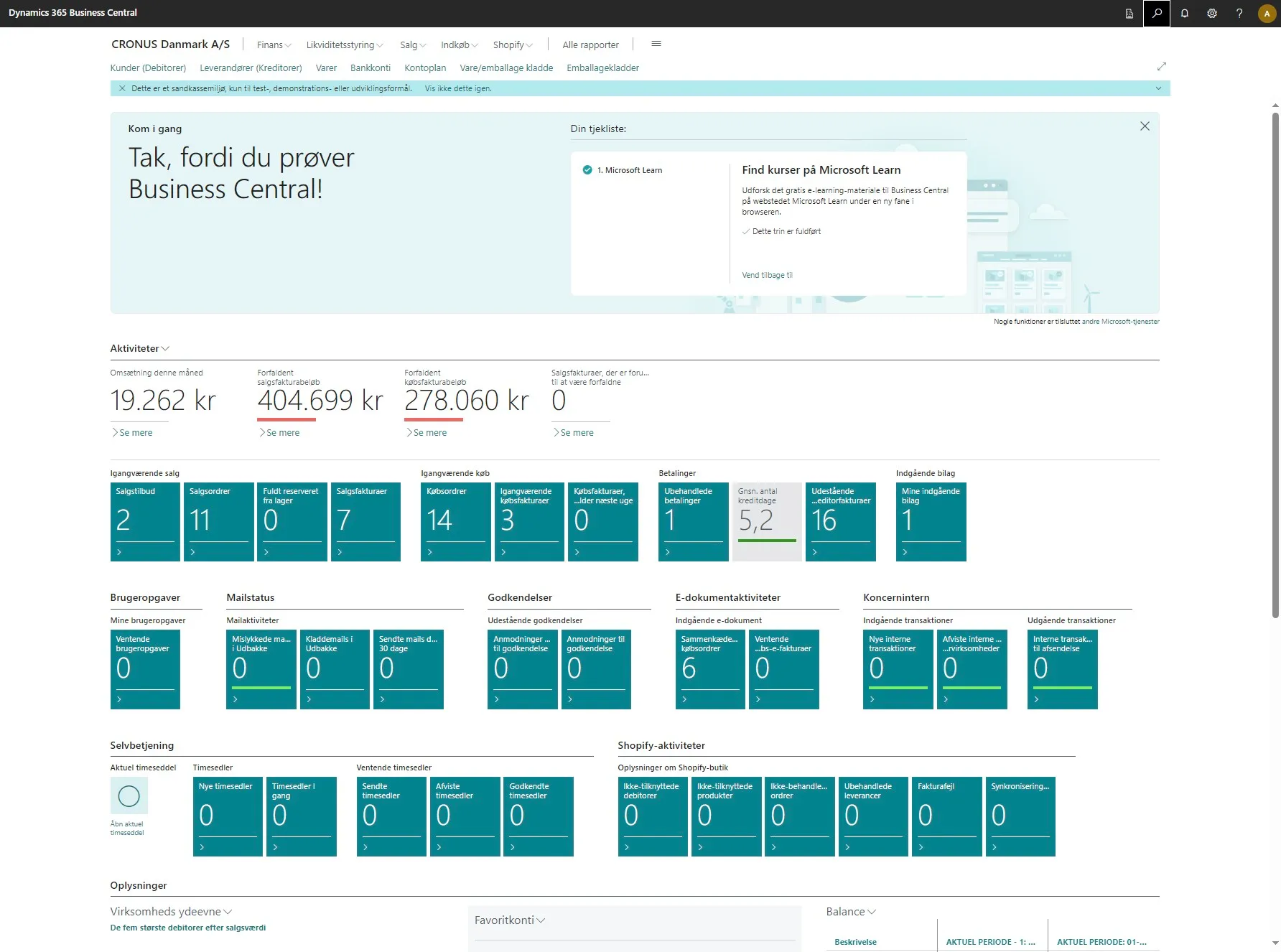Open 'andre Microsoft-tjenester' link
1281x952 pixels.
point(1120,322)
